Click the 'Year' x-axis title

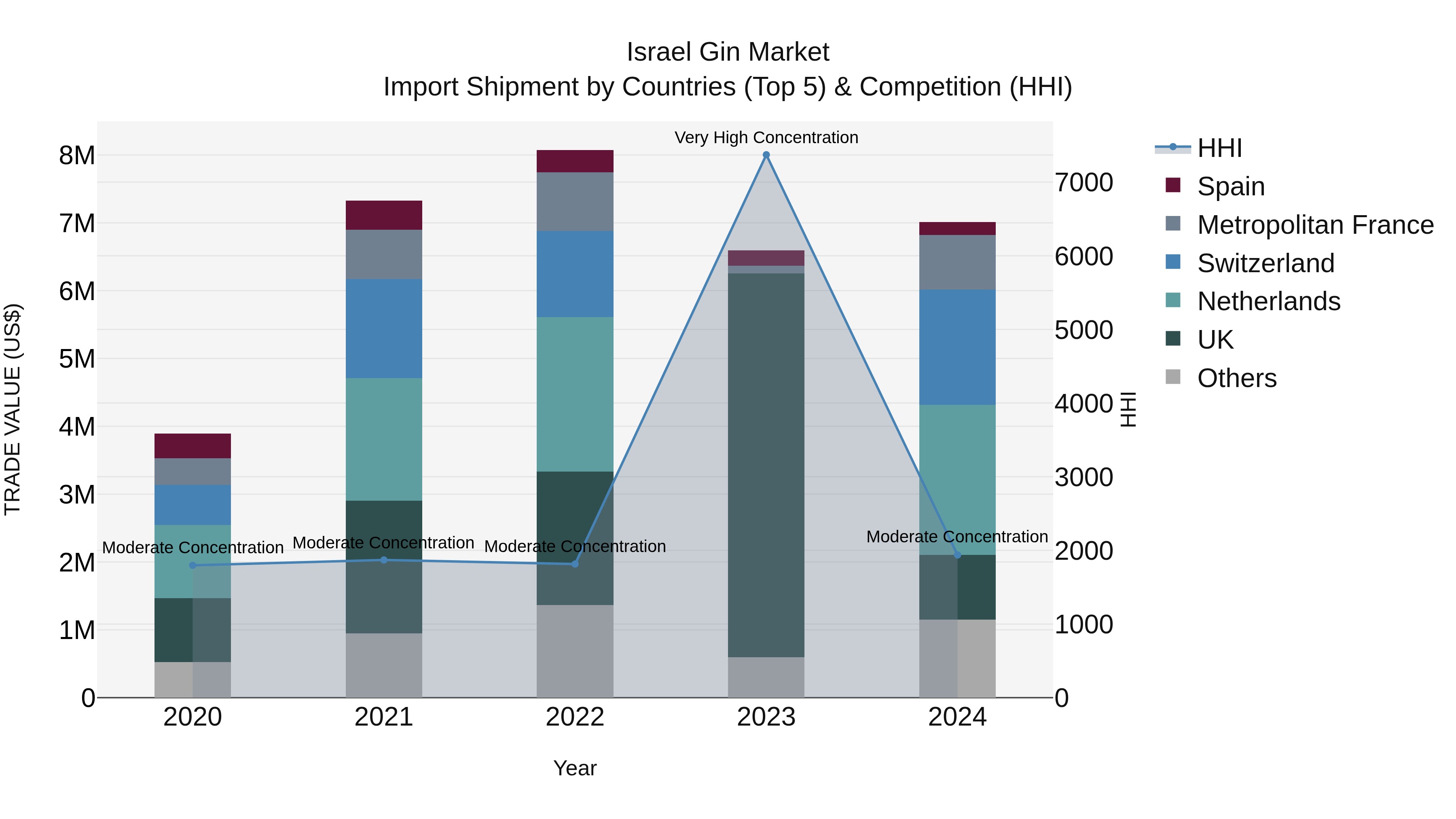(x=575, y=768)
